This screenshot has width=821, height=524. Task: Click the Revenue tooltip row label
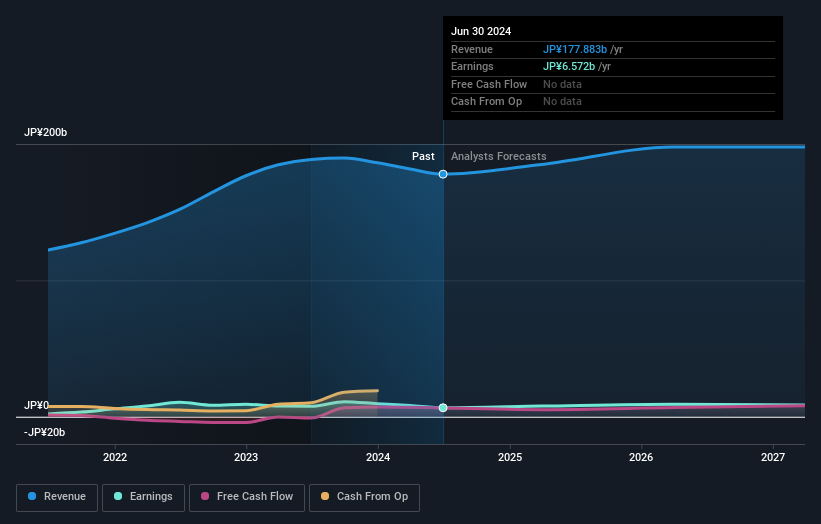[472, 49]
